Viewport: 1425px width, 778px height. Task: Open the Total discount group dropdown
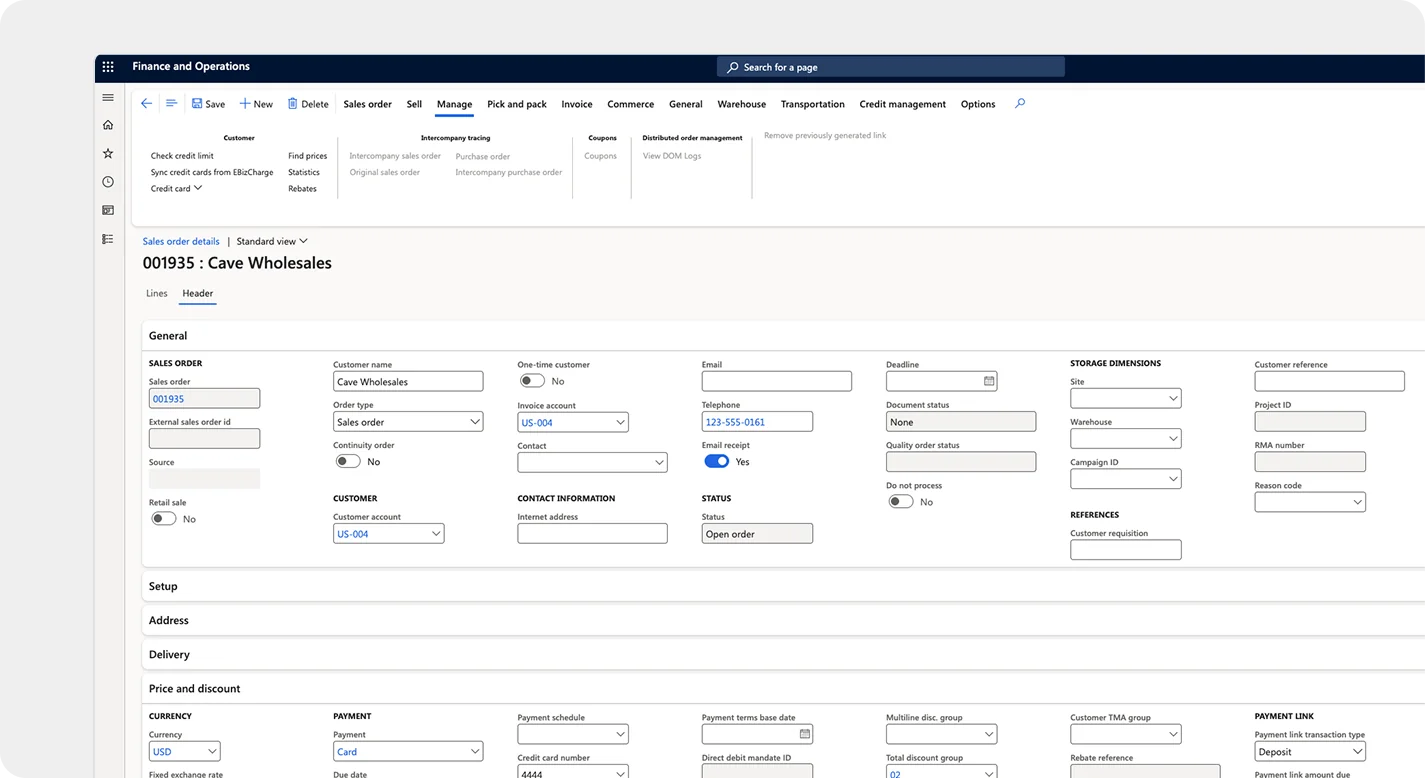pos(989,773)
